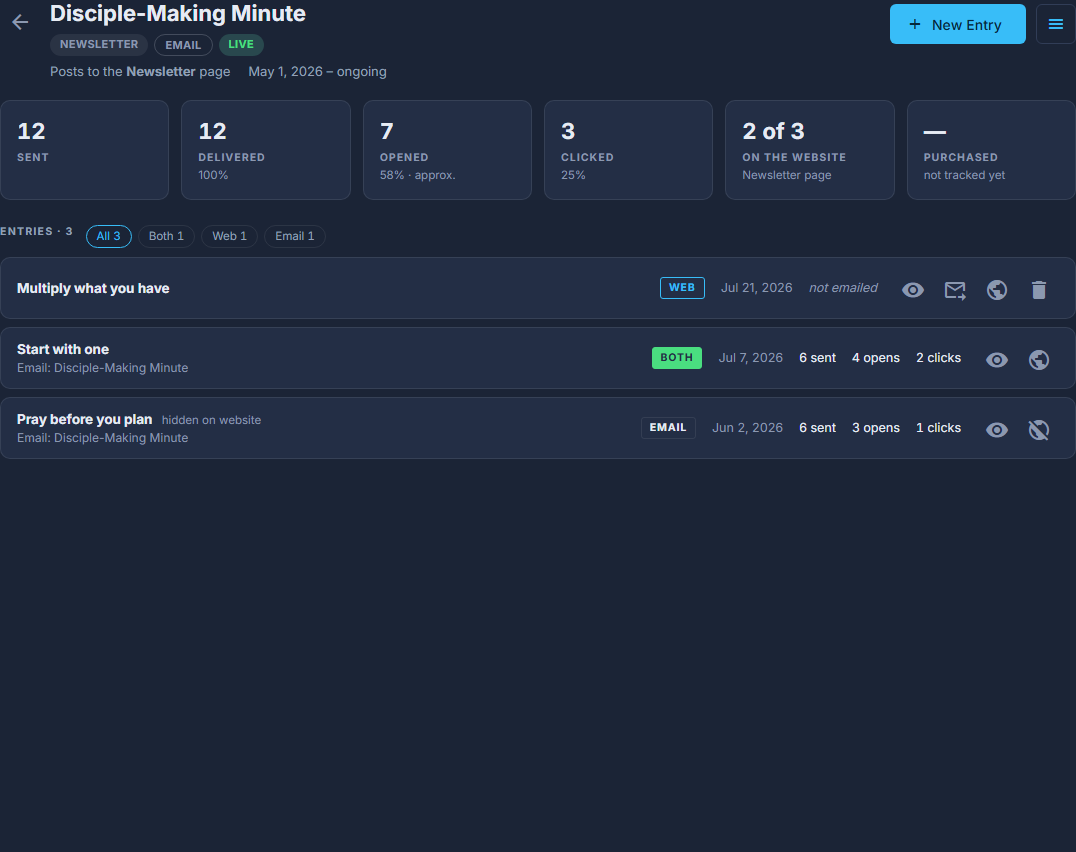The image size is (1076, 852).
Task: Toggle website visibility for 'Start with one'
Action: point(1039,360)
